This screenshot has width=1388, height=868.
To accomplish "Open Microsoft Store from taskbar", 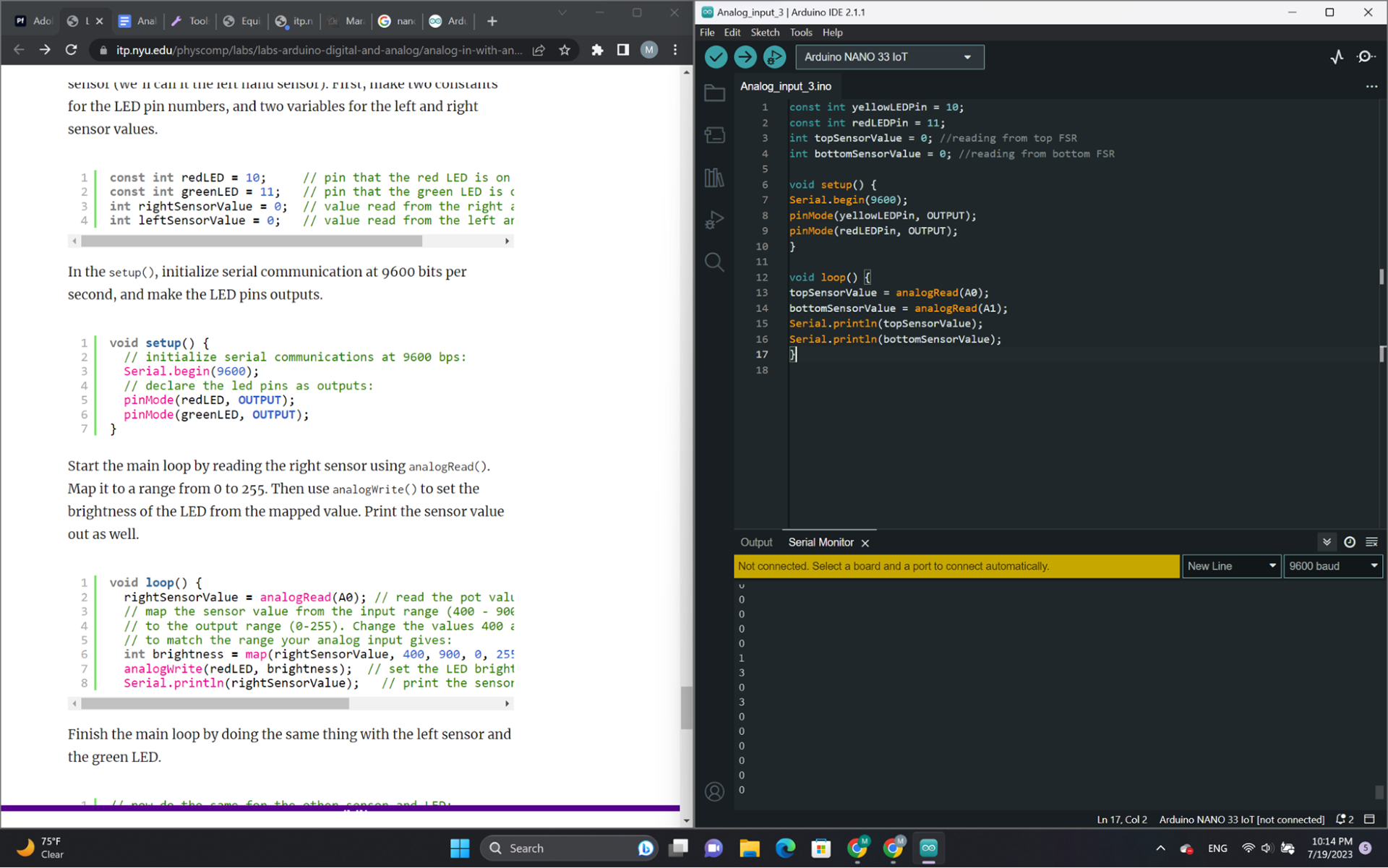I will pos(821,848).
